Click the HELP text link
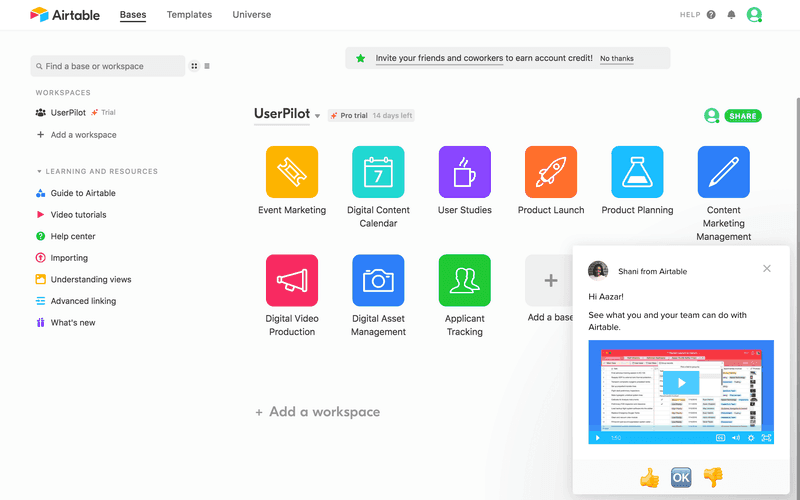Viewport: 800px width, 500px height. point(690,15)
